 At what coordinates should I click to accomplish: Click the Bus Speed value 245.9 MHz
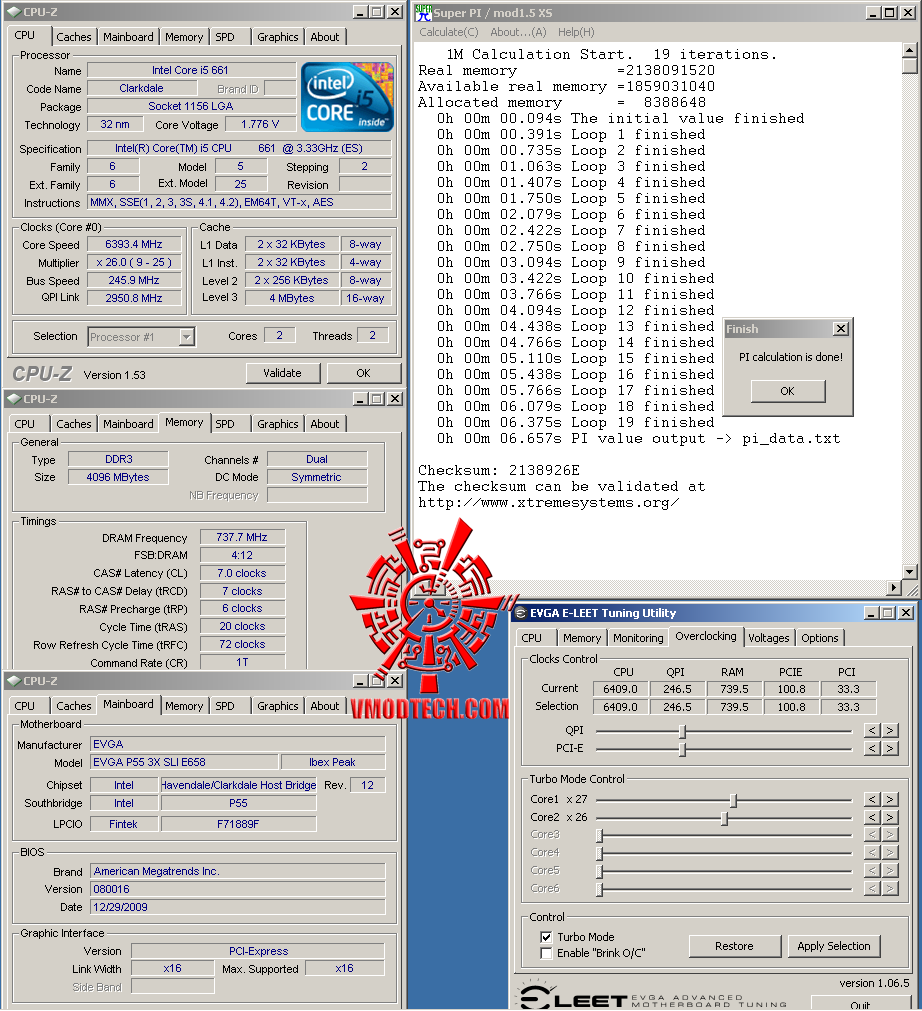click(134, 280)
